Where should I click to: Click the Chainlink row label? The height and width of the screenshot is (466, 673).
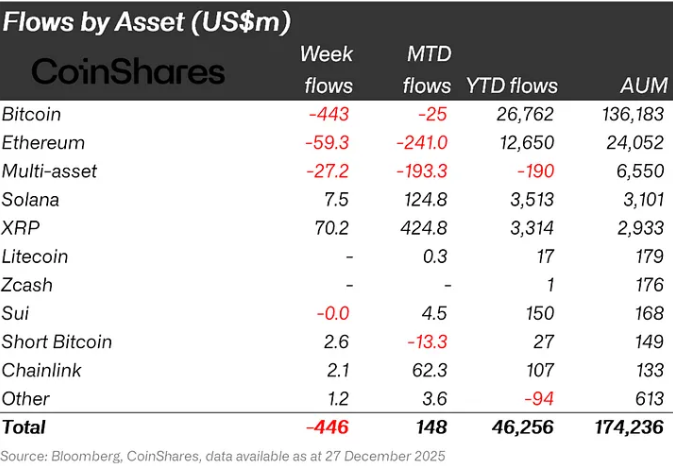click(41, 370)
